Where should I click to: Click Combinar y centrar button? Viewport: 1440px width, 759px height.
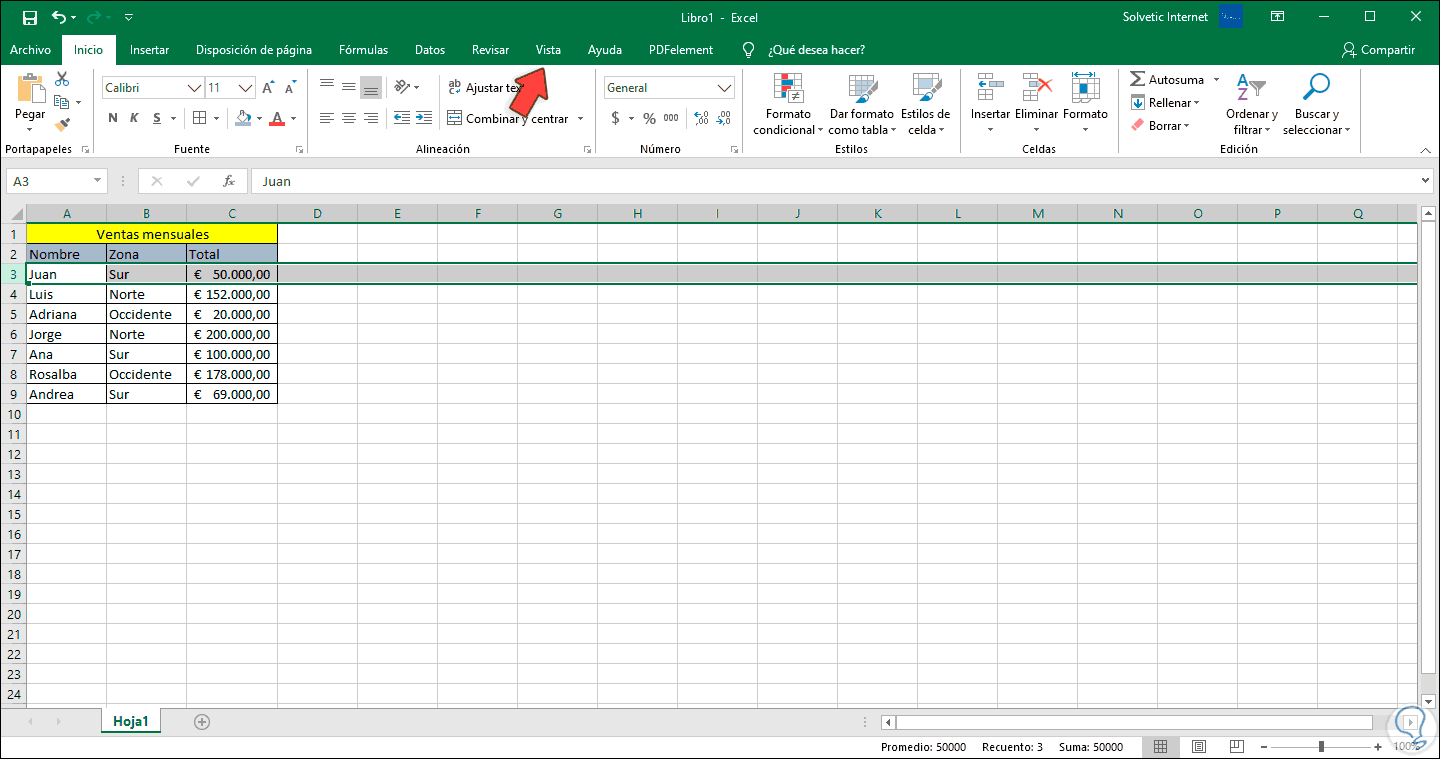pos(508,119)
